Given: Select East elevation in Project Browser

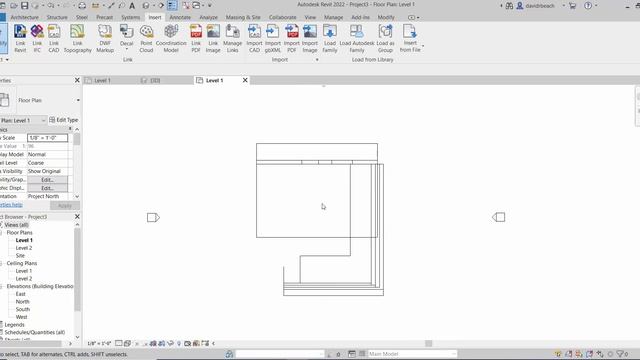Looking at the screenshot, I should [x=20, y=294].
